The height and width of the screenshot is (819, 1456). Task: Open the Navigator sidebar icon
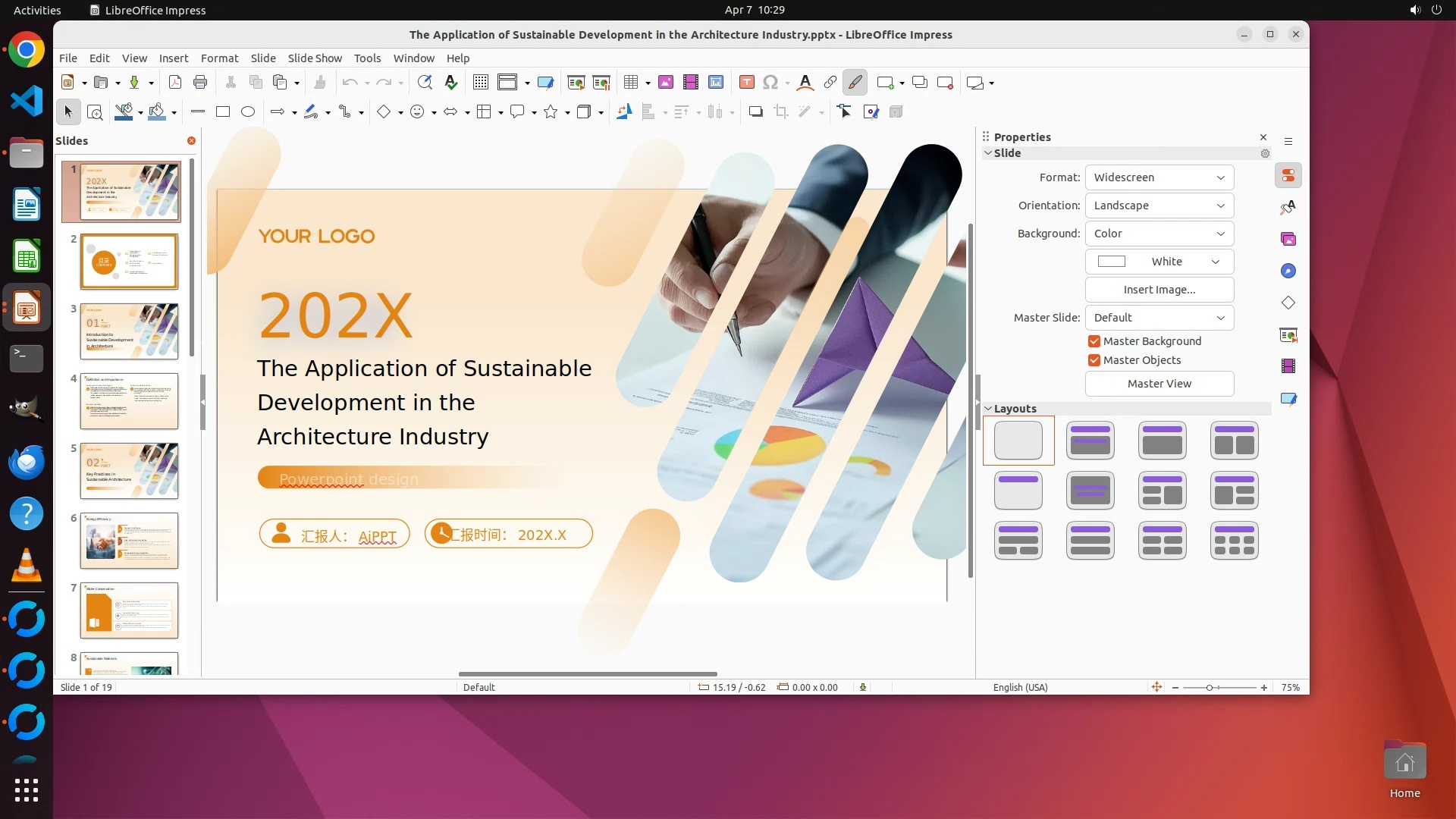(1288, 271)
